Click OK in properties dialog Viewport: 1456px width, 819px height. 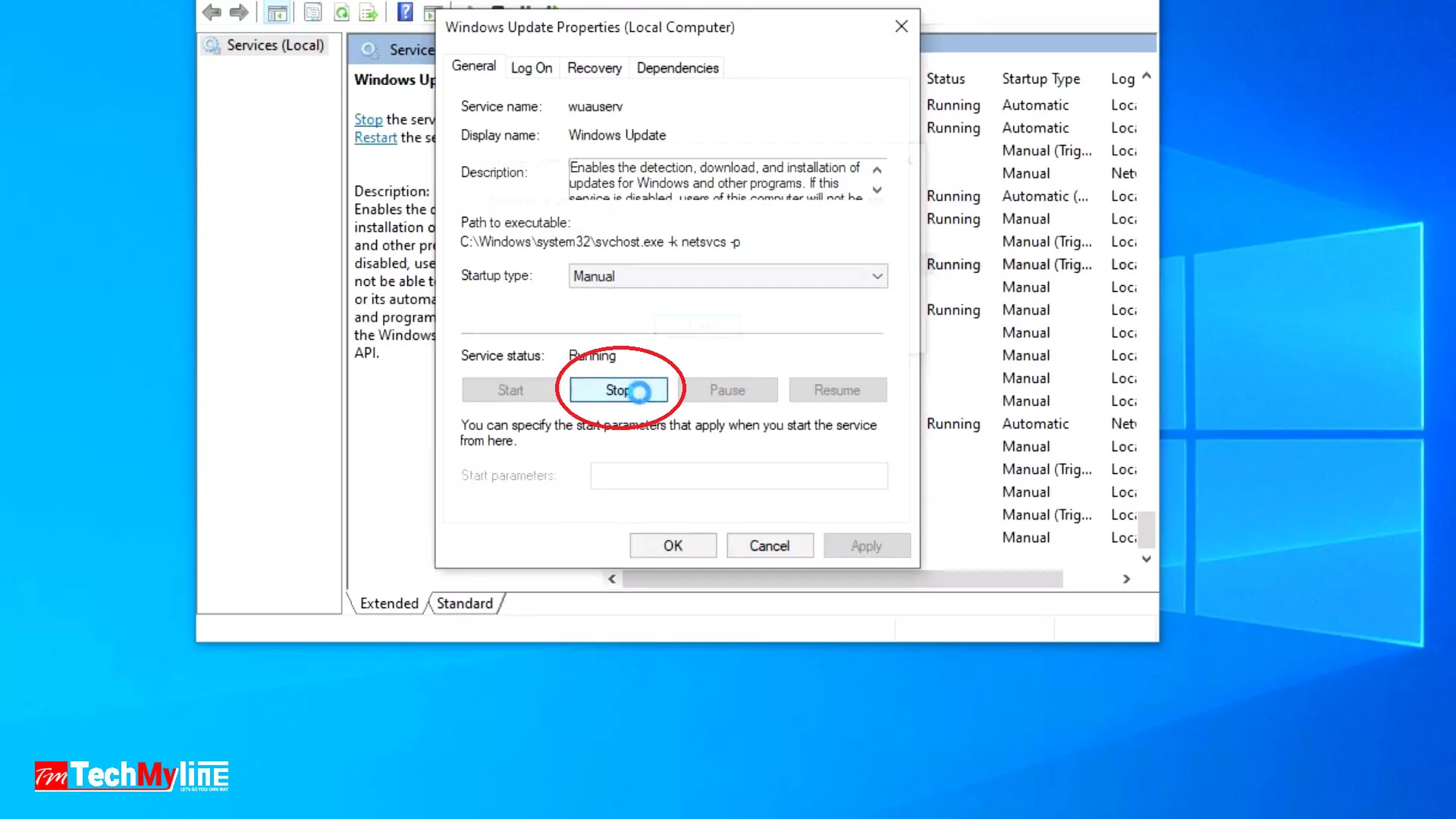(x=673, y=546)
